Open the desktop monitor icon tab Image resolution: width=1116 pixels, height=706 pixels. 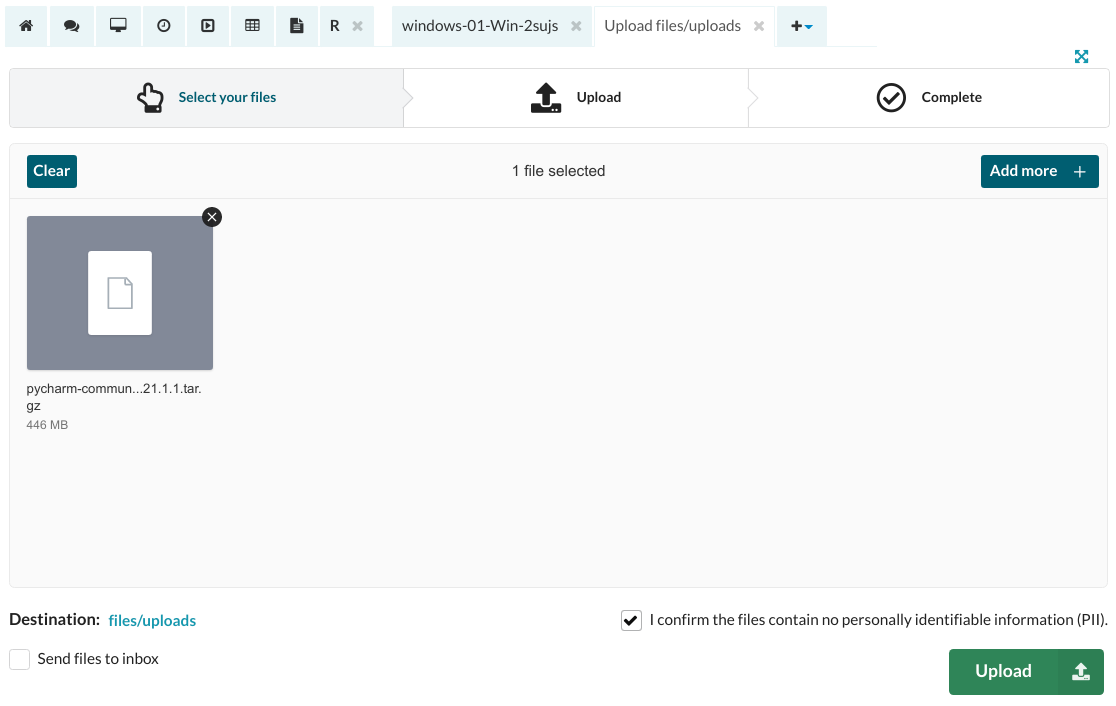118,26
